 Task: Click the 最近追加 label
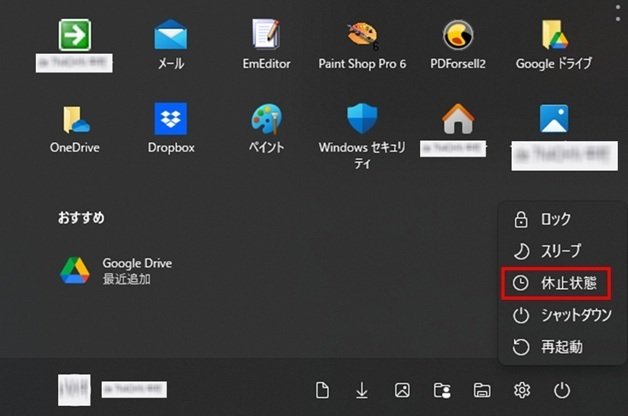(127, 279)
